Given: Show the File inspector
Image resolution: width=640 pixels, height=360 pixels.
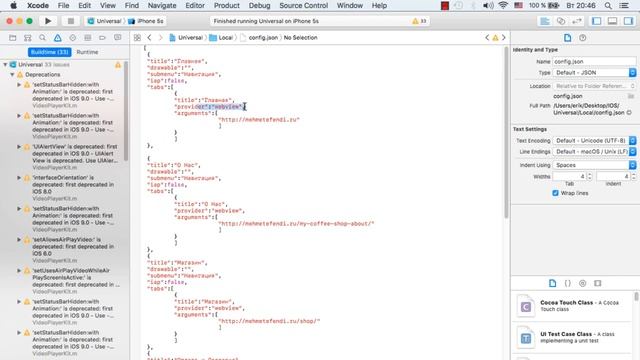Looking at the screenshot, I should pos(567,38).
